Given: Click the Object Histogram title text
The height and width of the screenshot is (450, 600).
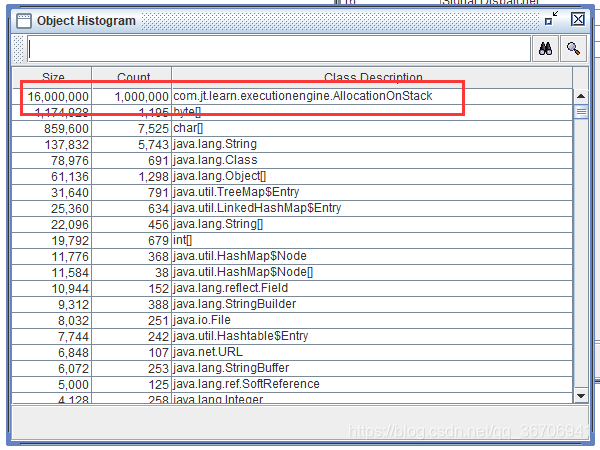Looking at the screenshot, I should click(86, 21).
